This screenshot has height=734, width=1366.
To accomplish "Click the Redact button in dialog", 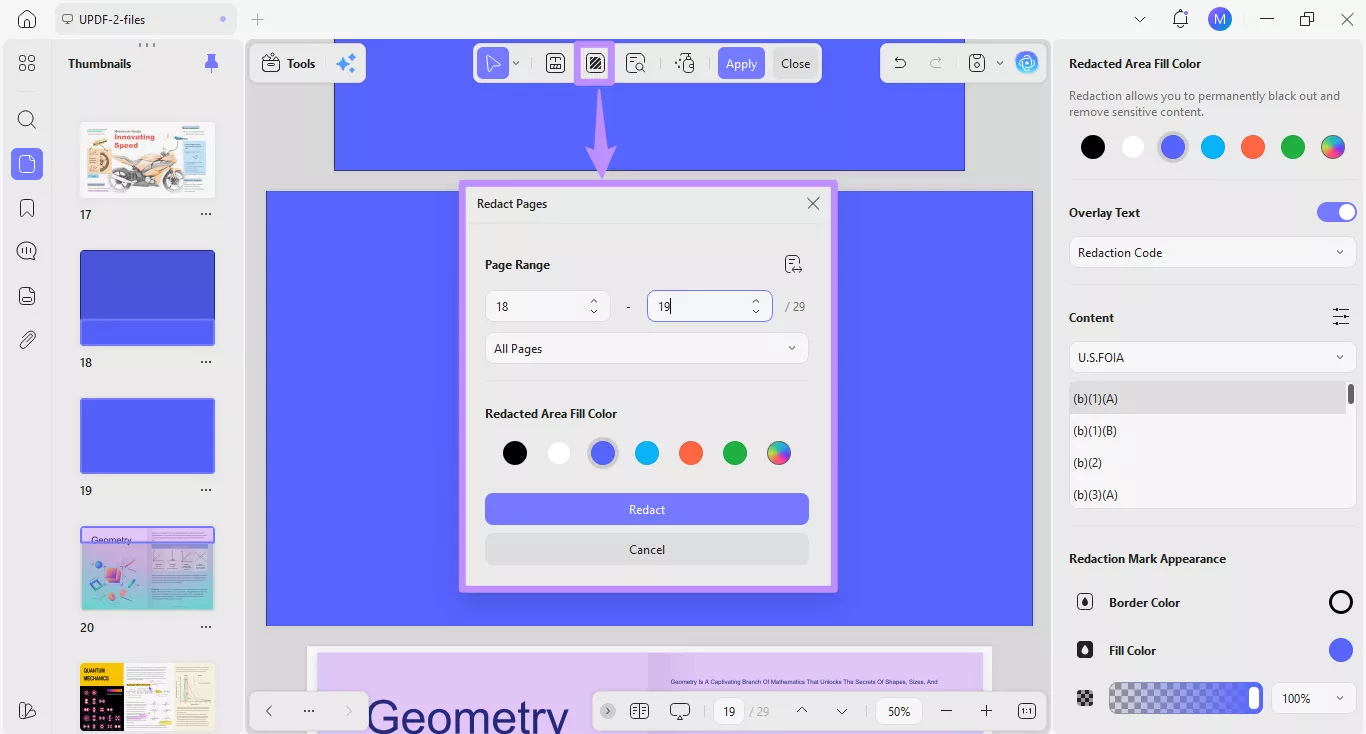I will click(646, 509).
